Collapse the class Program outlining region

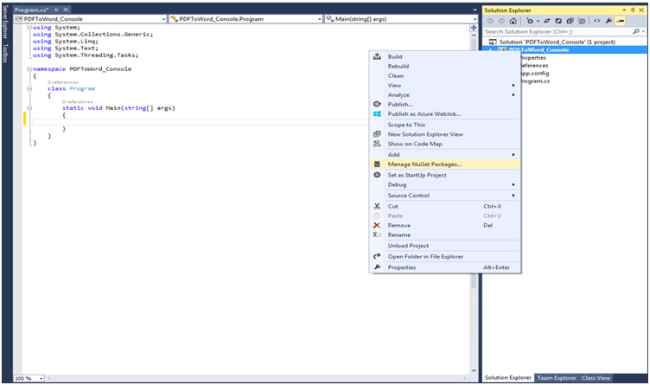(x=29, y=89)
